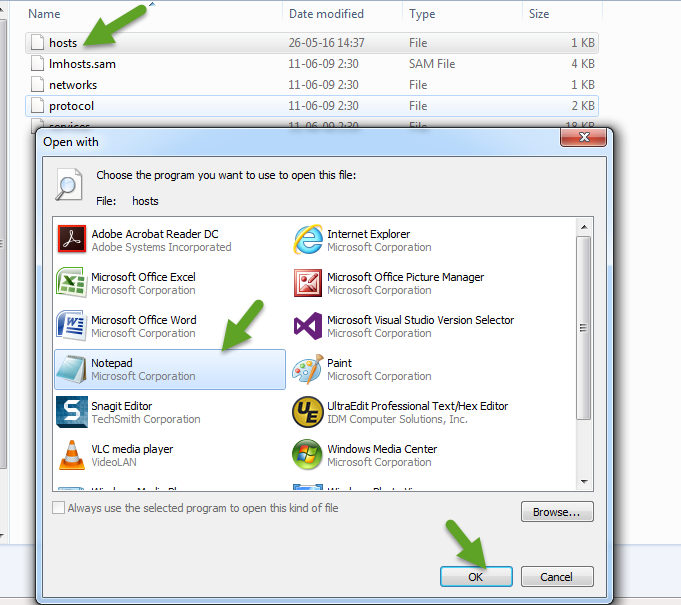Select the 'Paint' program label

point(339,363)
